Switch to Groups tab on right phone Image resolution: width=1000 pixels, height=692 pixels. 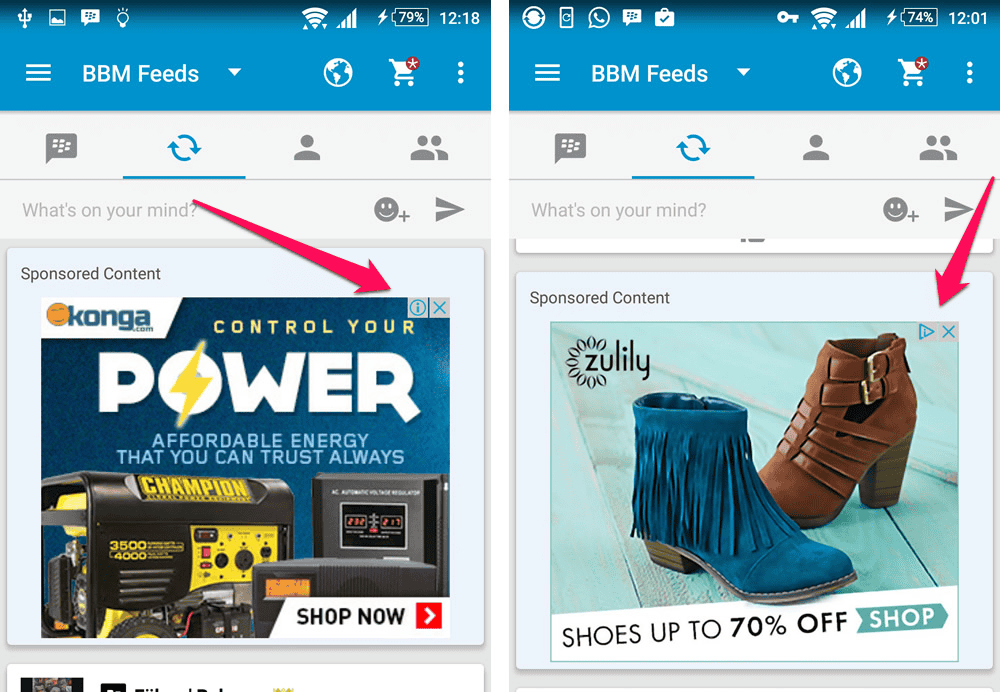[x=938, y=147]
